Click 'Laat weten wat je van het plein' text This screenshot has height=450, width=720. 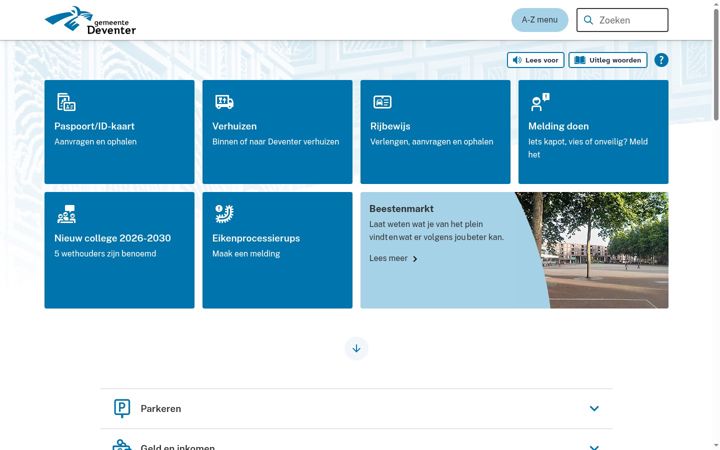426,224
